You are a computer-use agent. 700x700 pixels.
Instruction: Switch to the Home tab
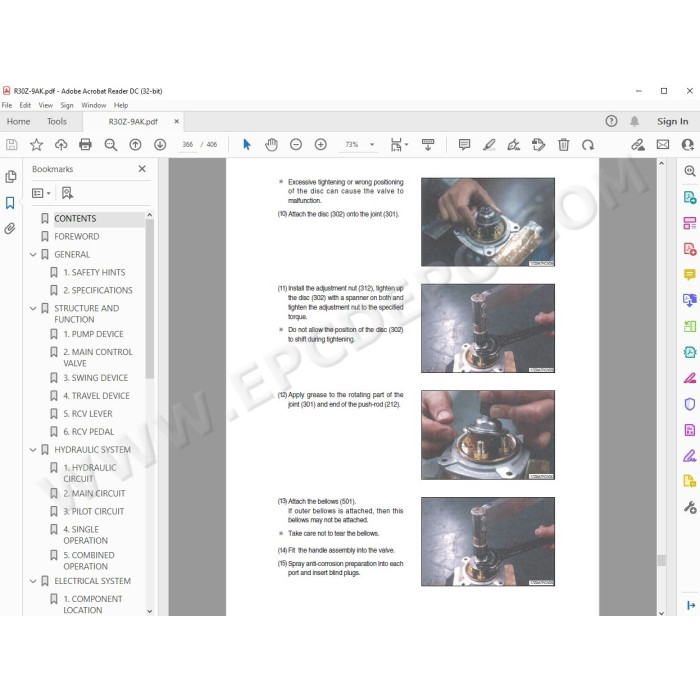(x=18, y=121)
